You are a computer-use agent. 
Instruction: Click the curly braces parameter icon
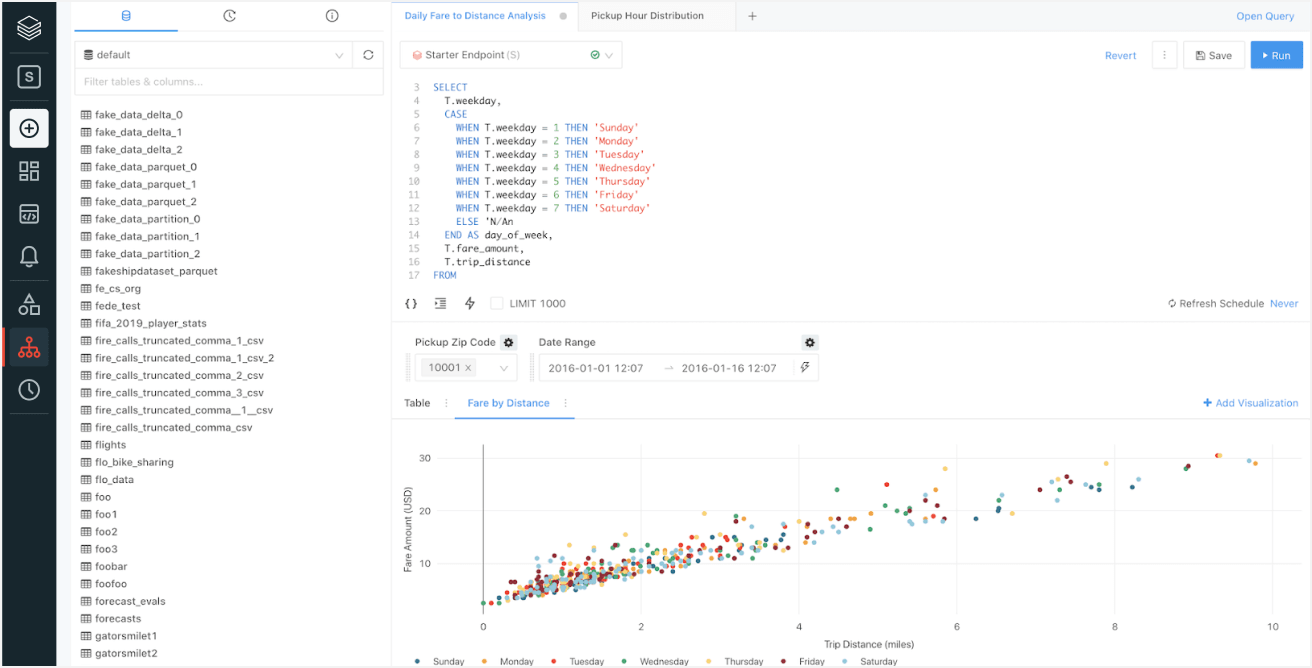point(411,303)
